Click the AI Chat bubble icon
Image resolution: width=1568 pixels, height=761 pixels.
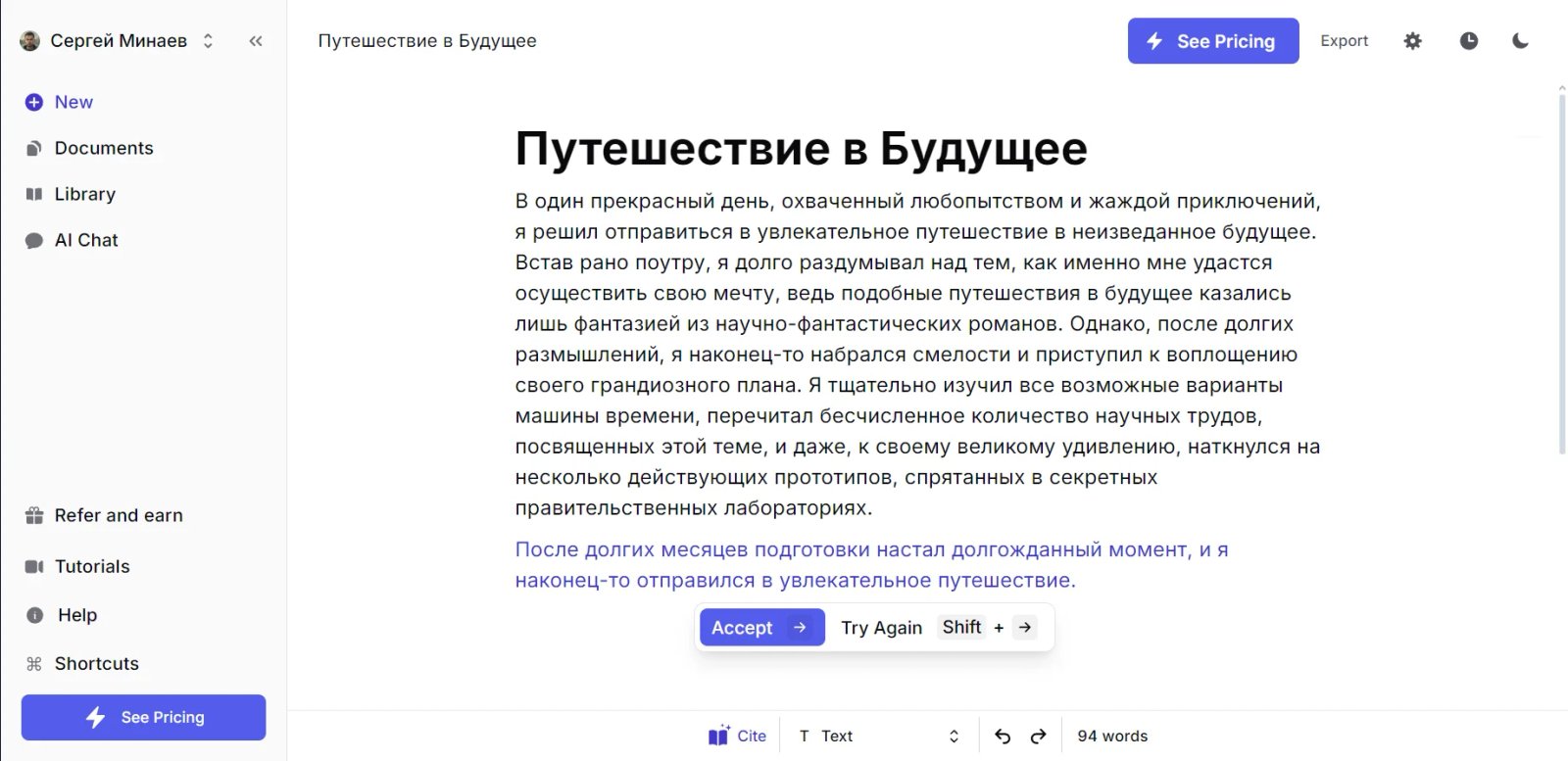tap(34, 240)
